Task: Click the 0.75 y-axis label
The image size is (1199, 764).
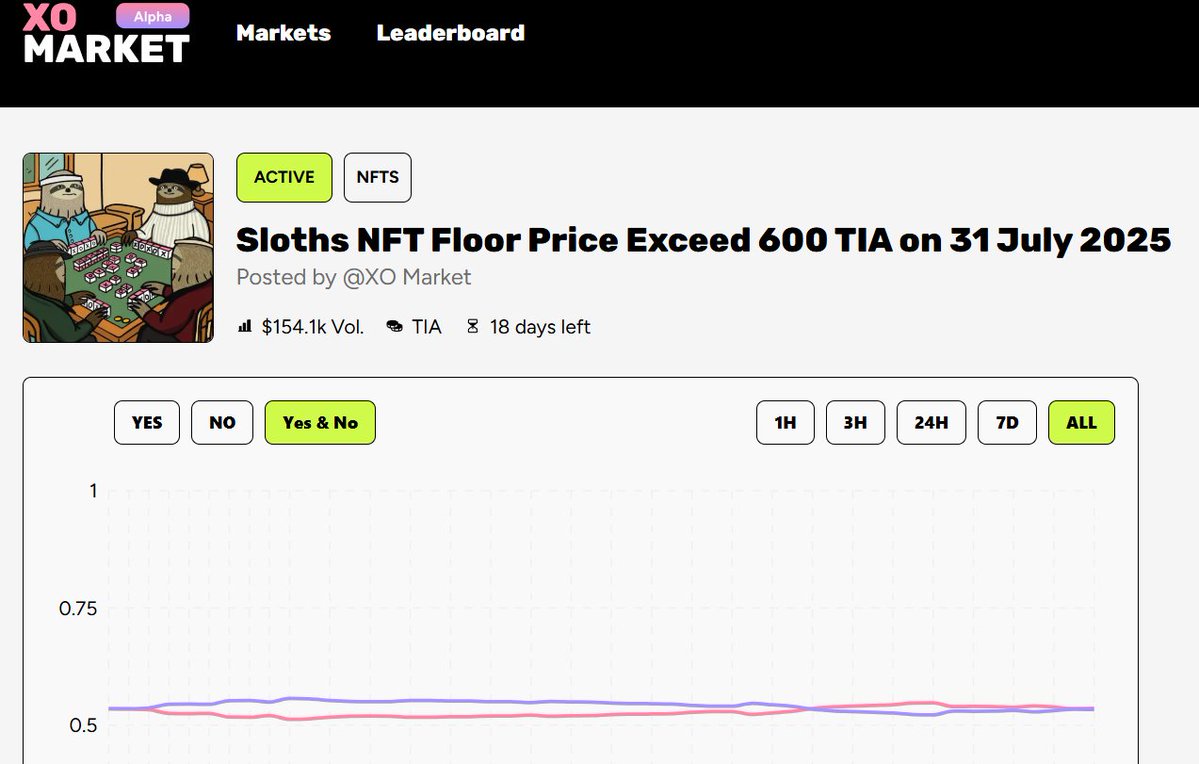Action: pyautogui.click(x=78, y=609)
